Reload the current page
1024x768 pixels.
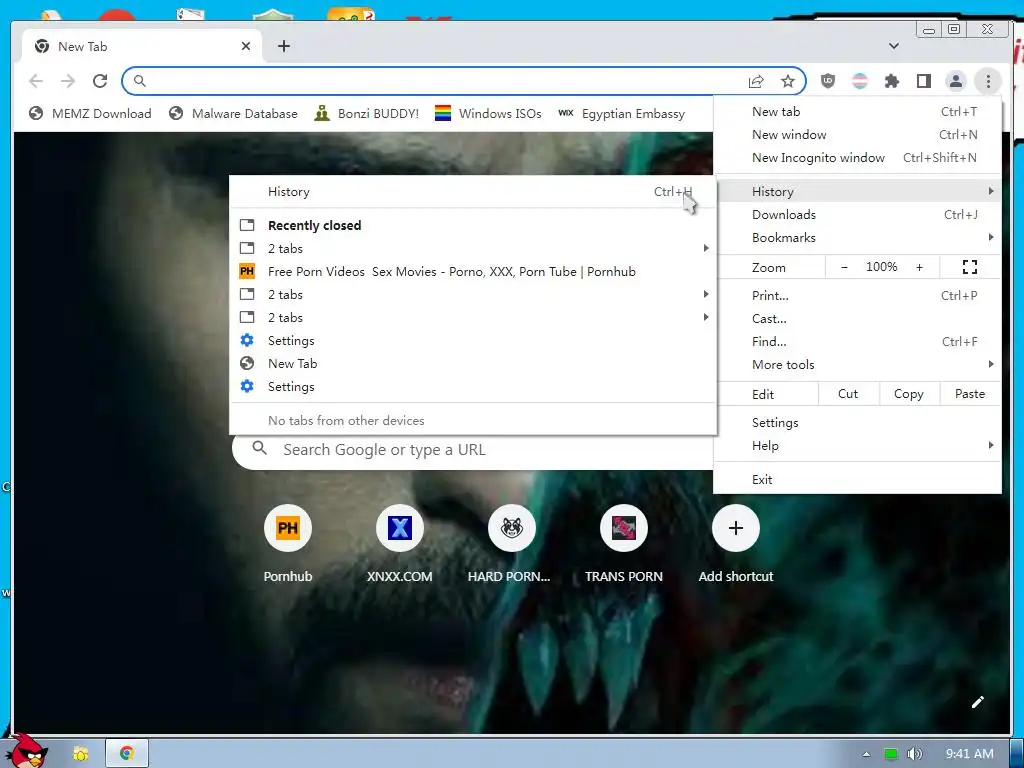point(100,81)
